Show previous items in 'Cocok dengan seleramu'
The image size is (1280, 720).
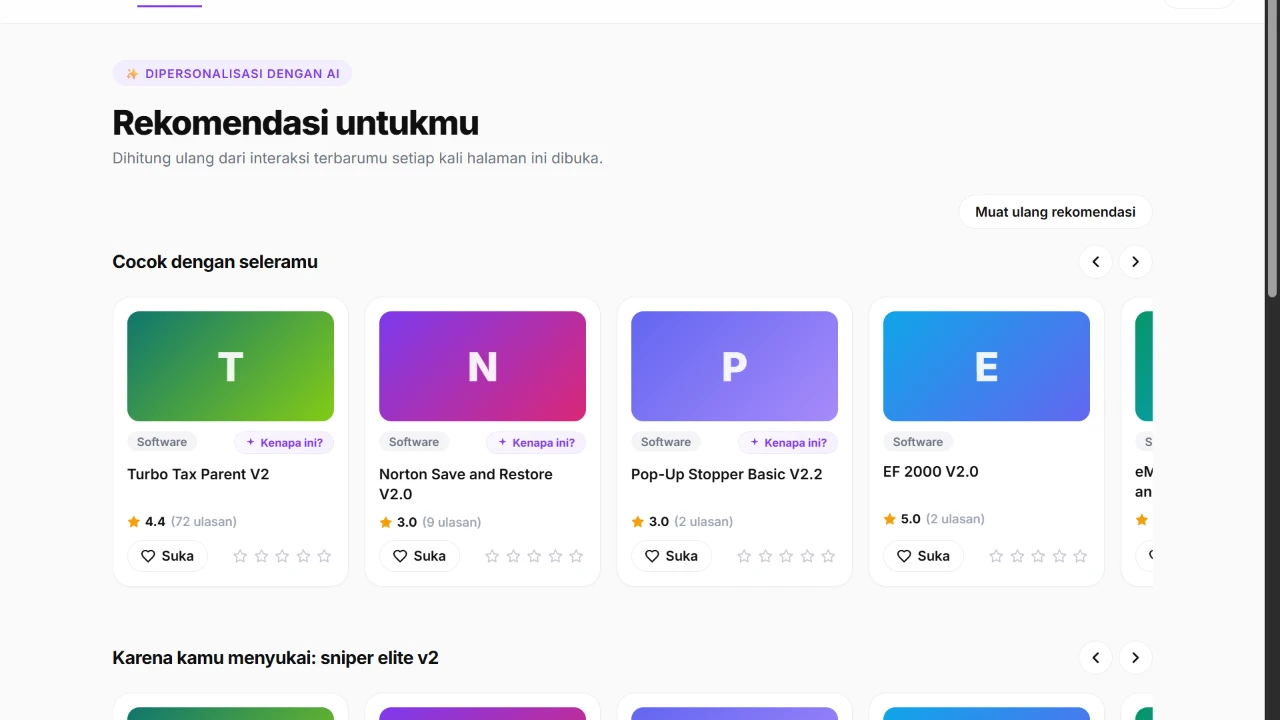pyautogui.click(x=1096, y=262)
